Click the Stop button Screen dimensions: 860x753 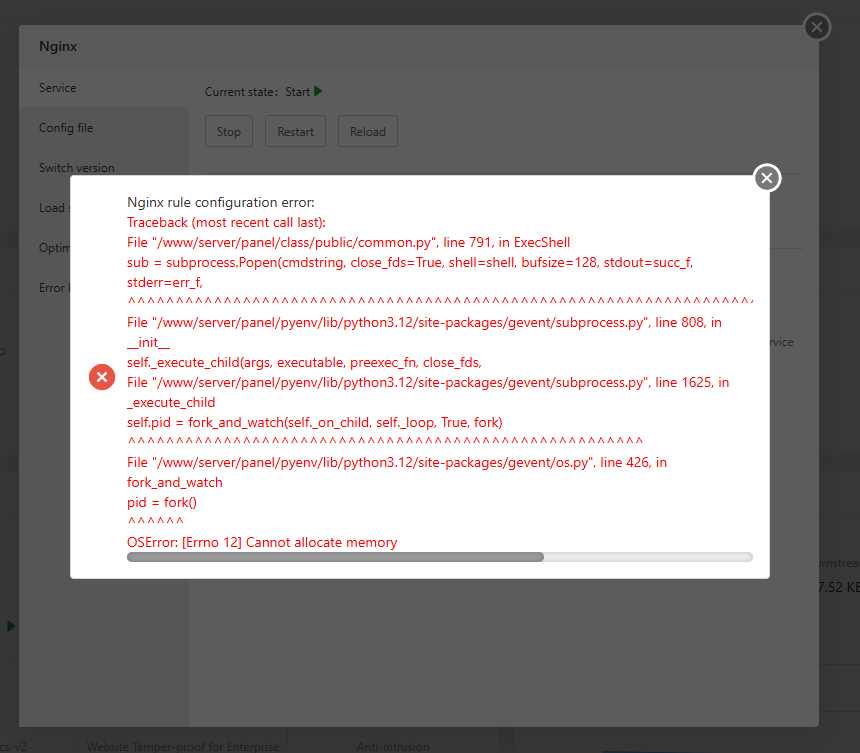coord(229,132)
